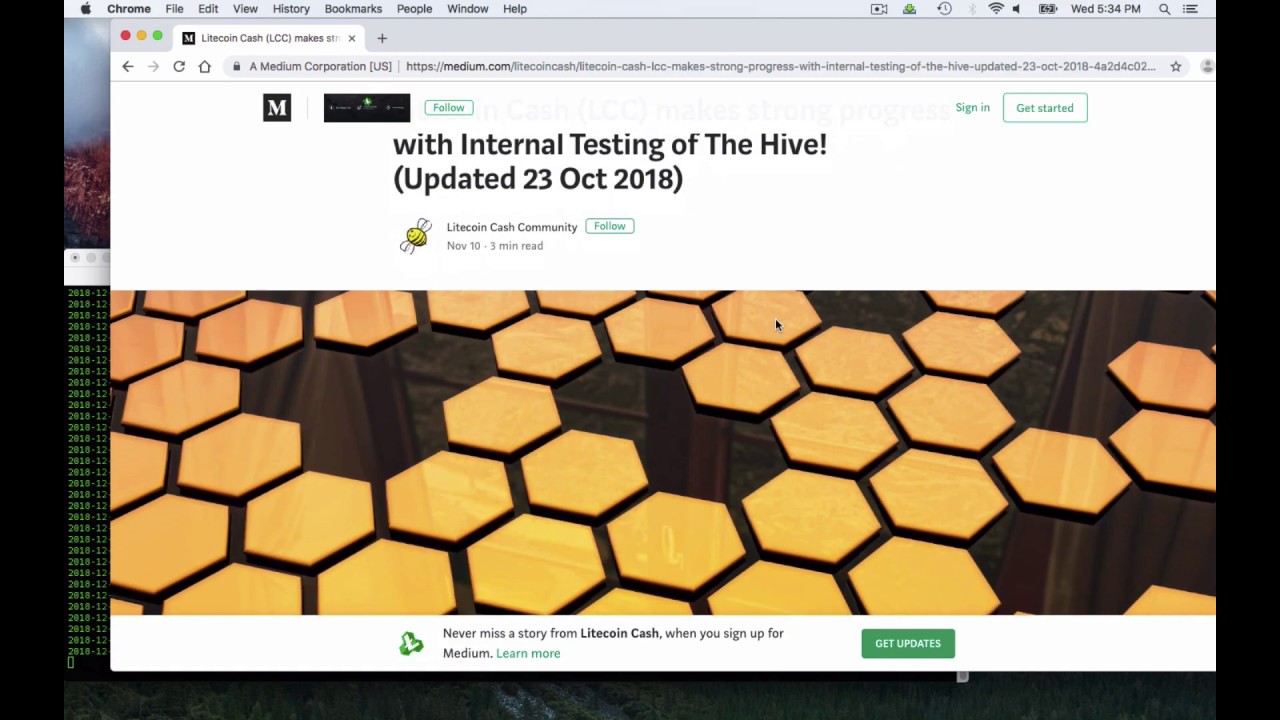
Task: Click the GET UPDATES button
Action: (x=908, y=643)
